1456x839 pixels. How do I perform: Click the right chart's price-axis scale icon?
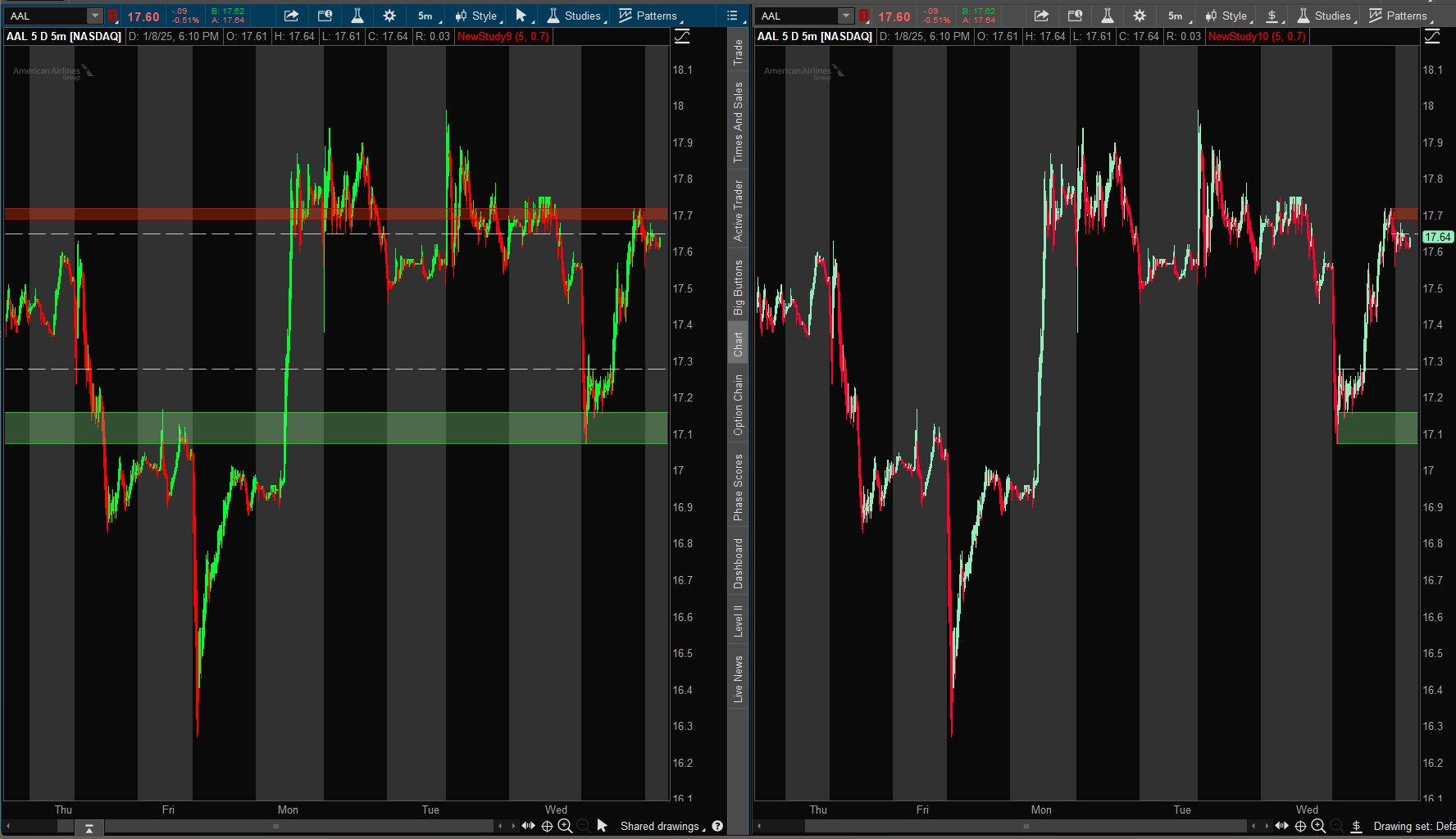click(1432, 36)
